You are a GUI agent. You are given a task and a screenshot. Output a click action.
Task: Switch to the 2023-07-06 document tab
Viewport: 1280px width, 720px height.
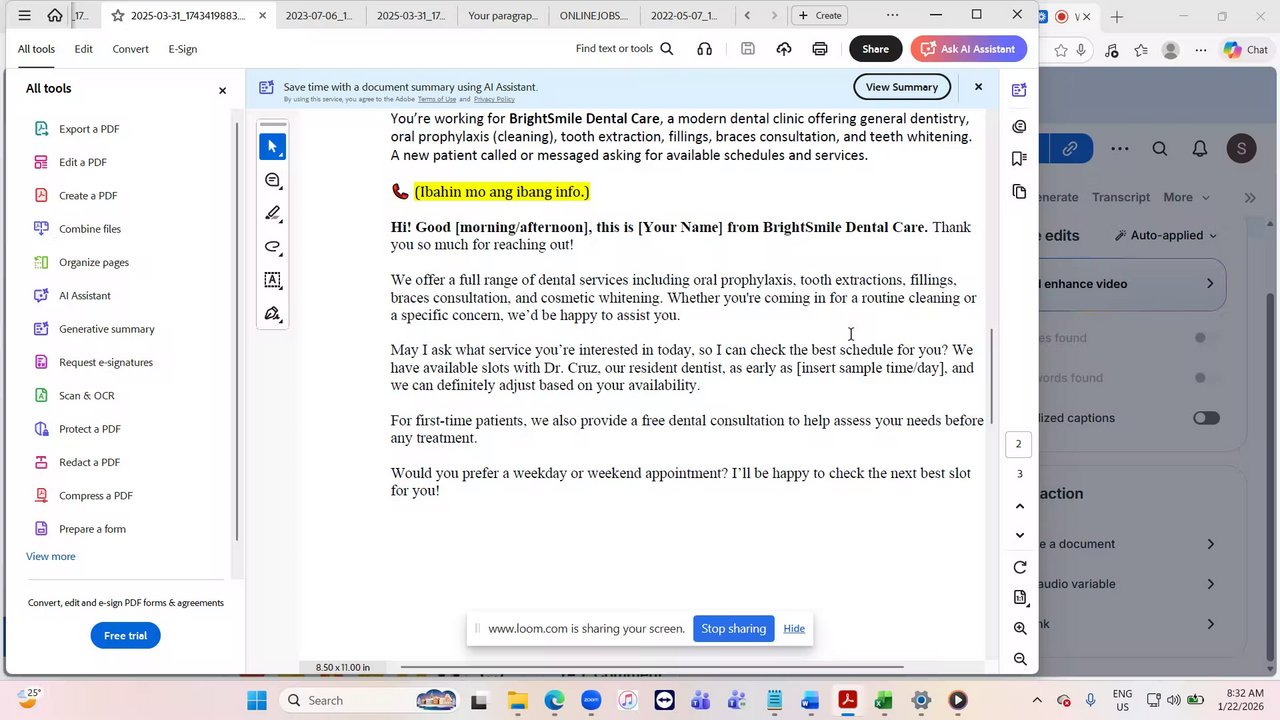click(x=320, y=16)
